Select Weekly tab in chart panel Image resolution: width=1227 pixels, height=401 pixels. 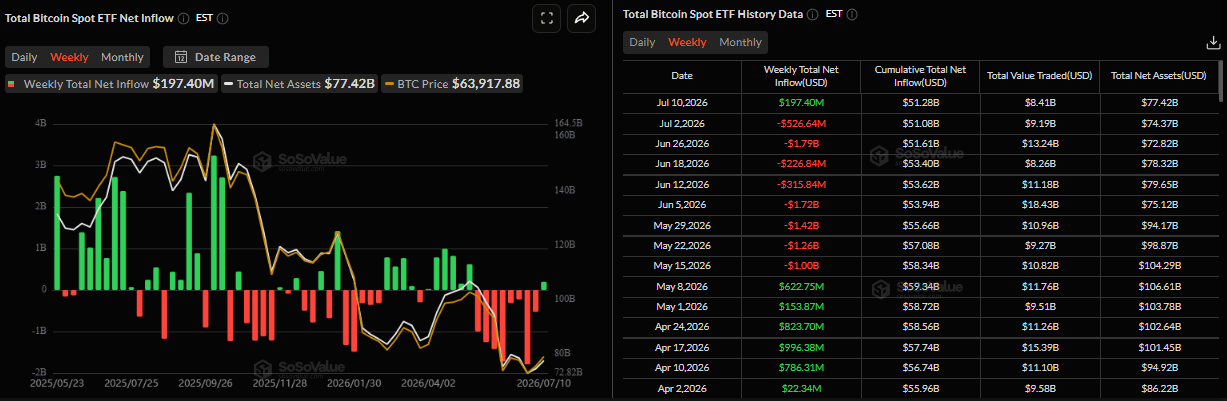(69, 57)
